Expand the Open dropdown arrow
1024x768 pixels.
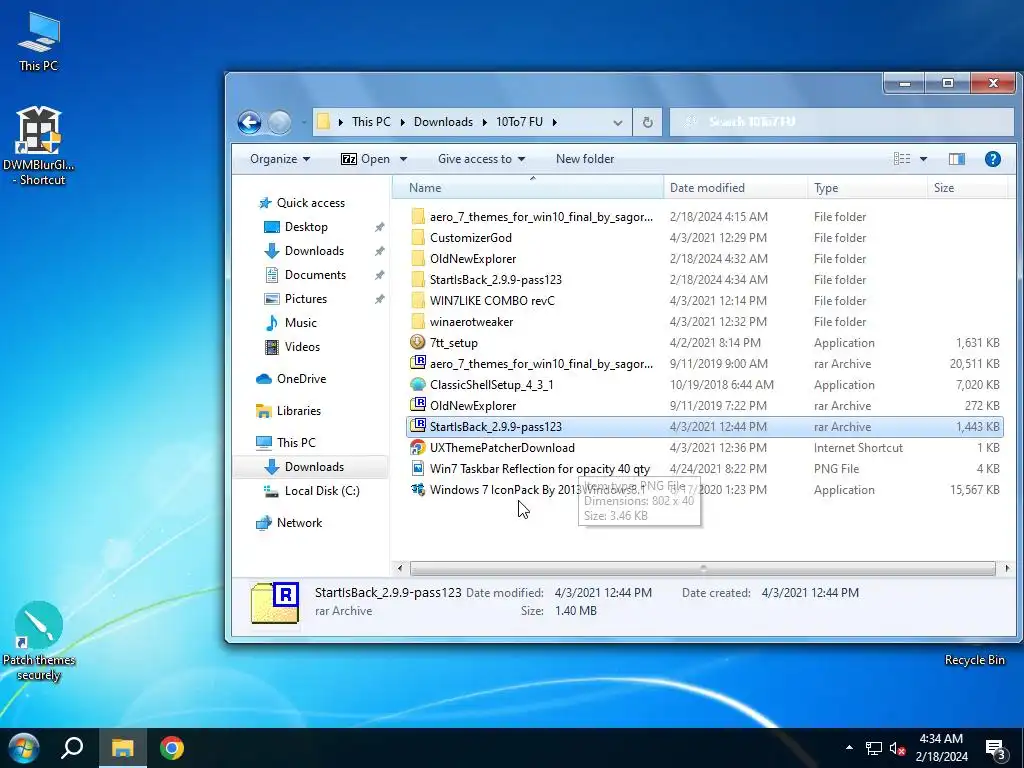403,159
